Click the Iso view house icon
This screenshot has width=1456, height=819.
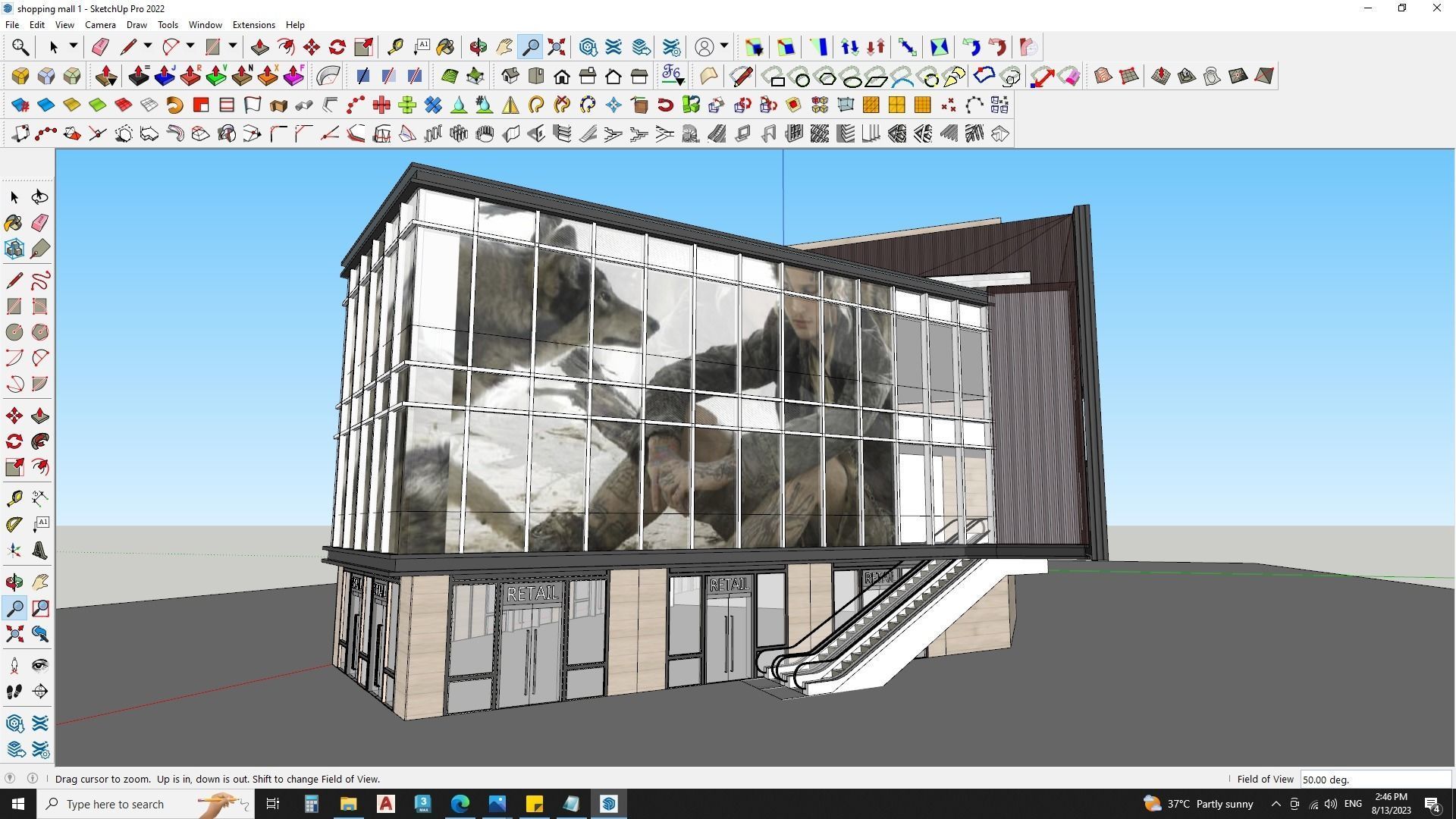[510, 76]
